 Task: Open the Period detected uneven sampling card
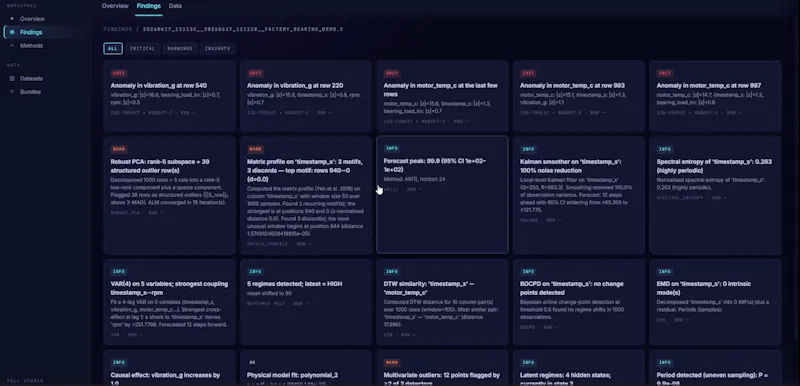(x=715, y=368)
